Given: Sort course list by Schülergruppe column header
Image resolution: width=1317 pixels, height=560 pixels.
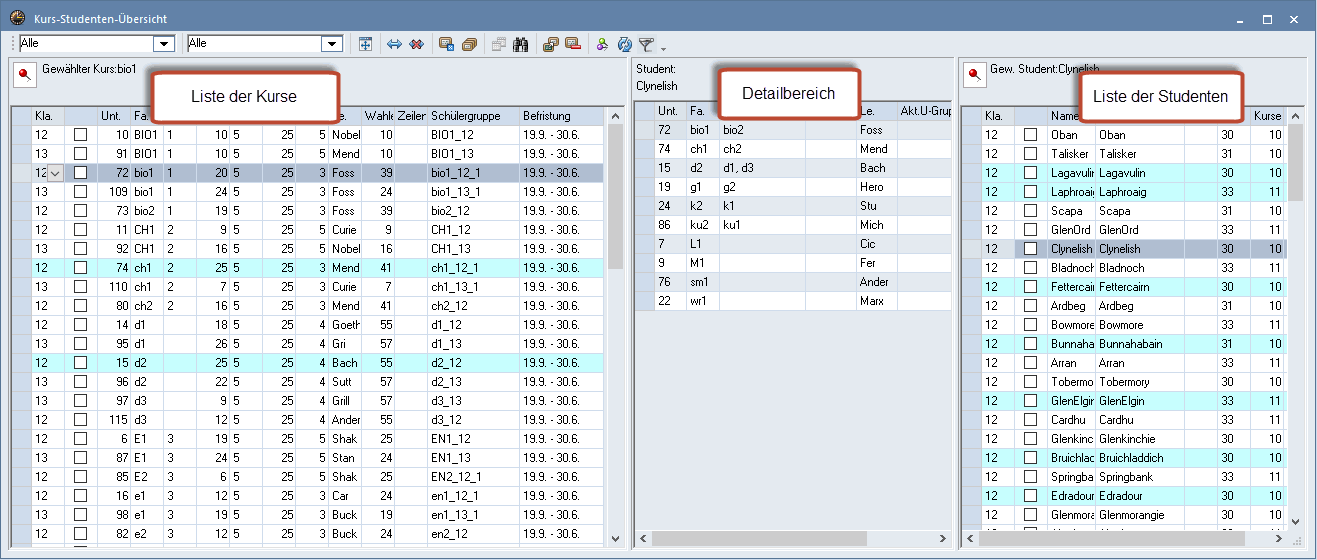Looking at the screenshot, I should click(473, 116).
